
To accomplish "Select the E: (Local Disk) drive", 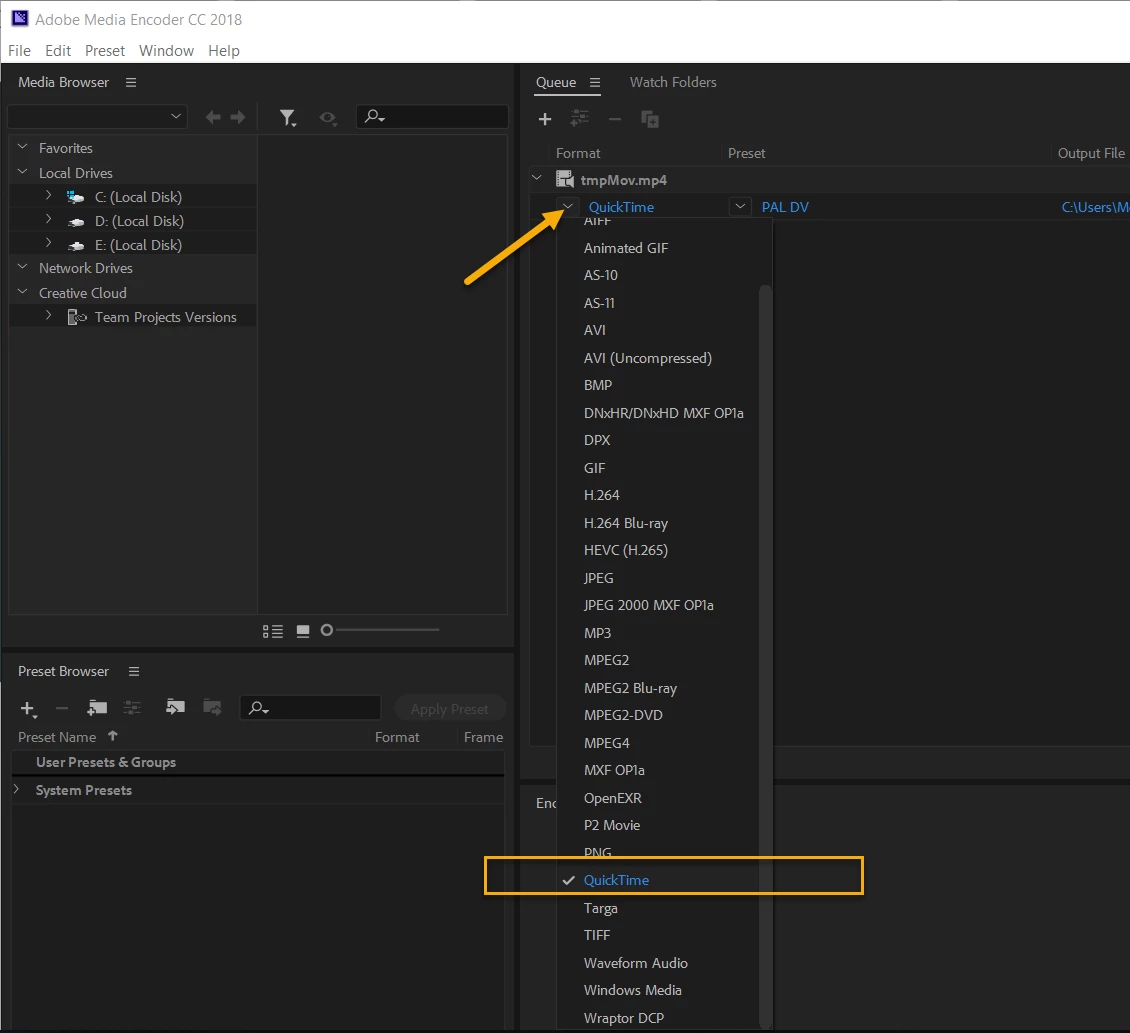I will (x=138, y=245).
